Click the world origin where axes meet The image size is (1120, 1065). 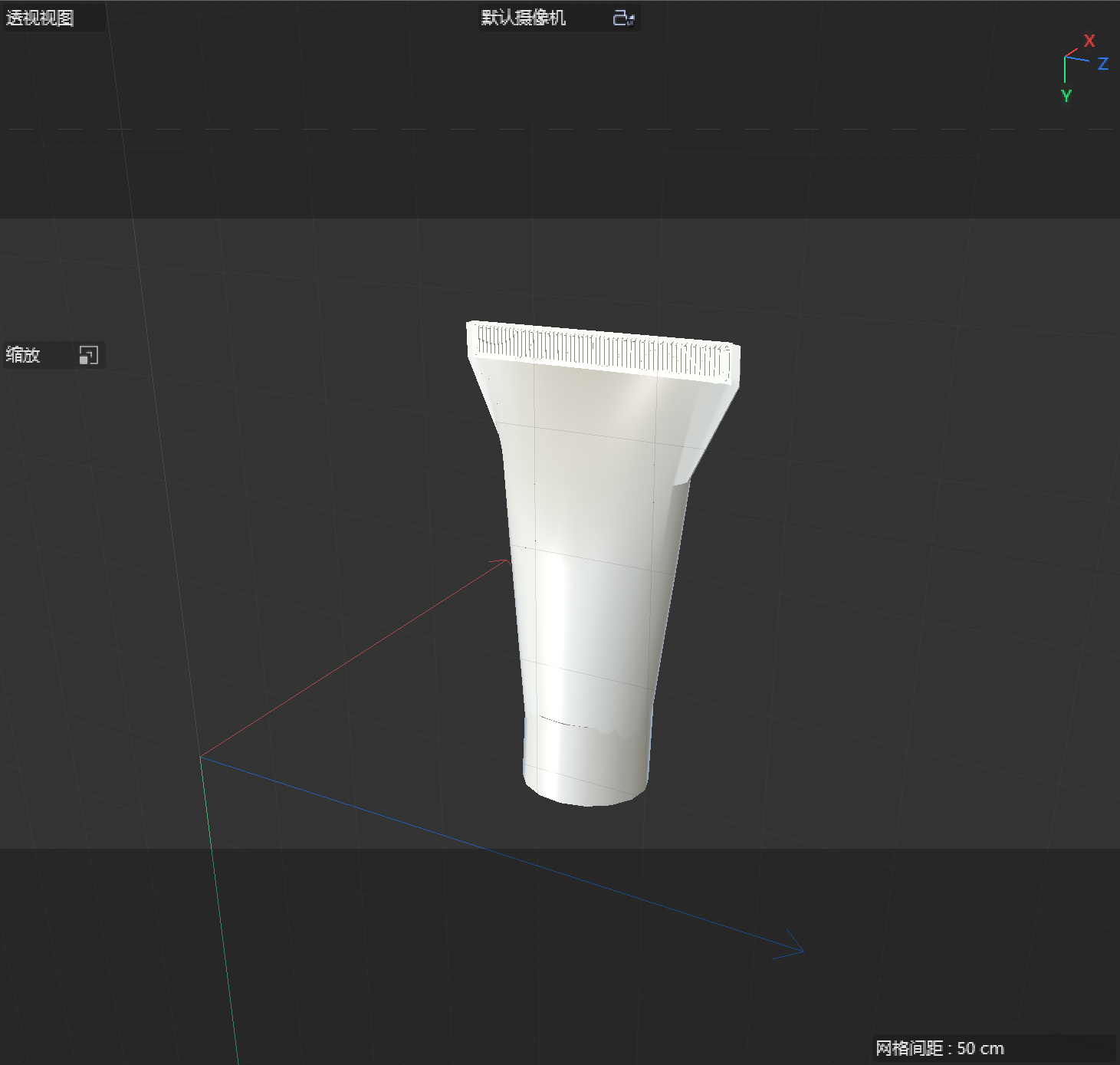(201, 758)
